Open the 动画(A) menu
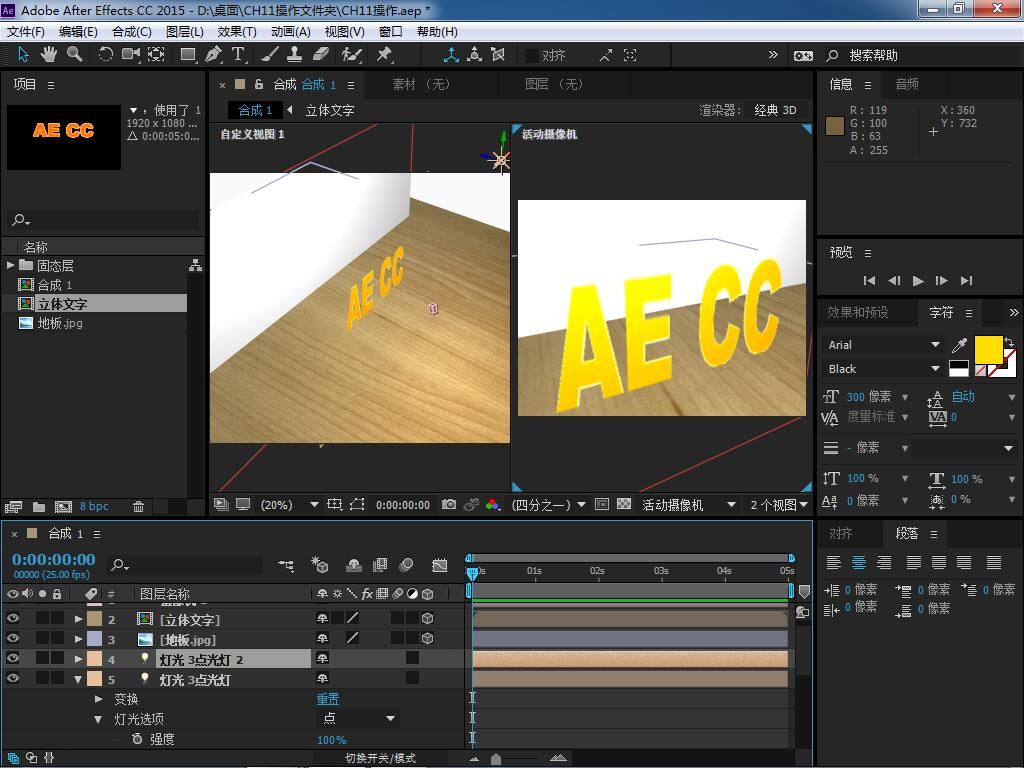Viewport: 1024px width, 768px height. [290, 31]
